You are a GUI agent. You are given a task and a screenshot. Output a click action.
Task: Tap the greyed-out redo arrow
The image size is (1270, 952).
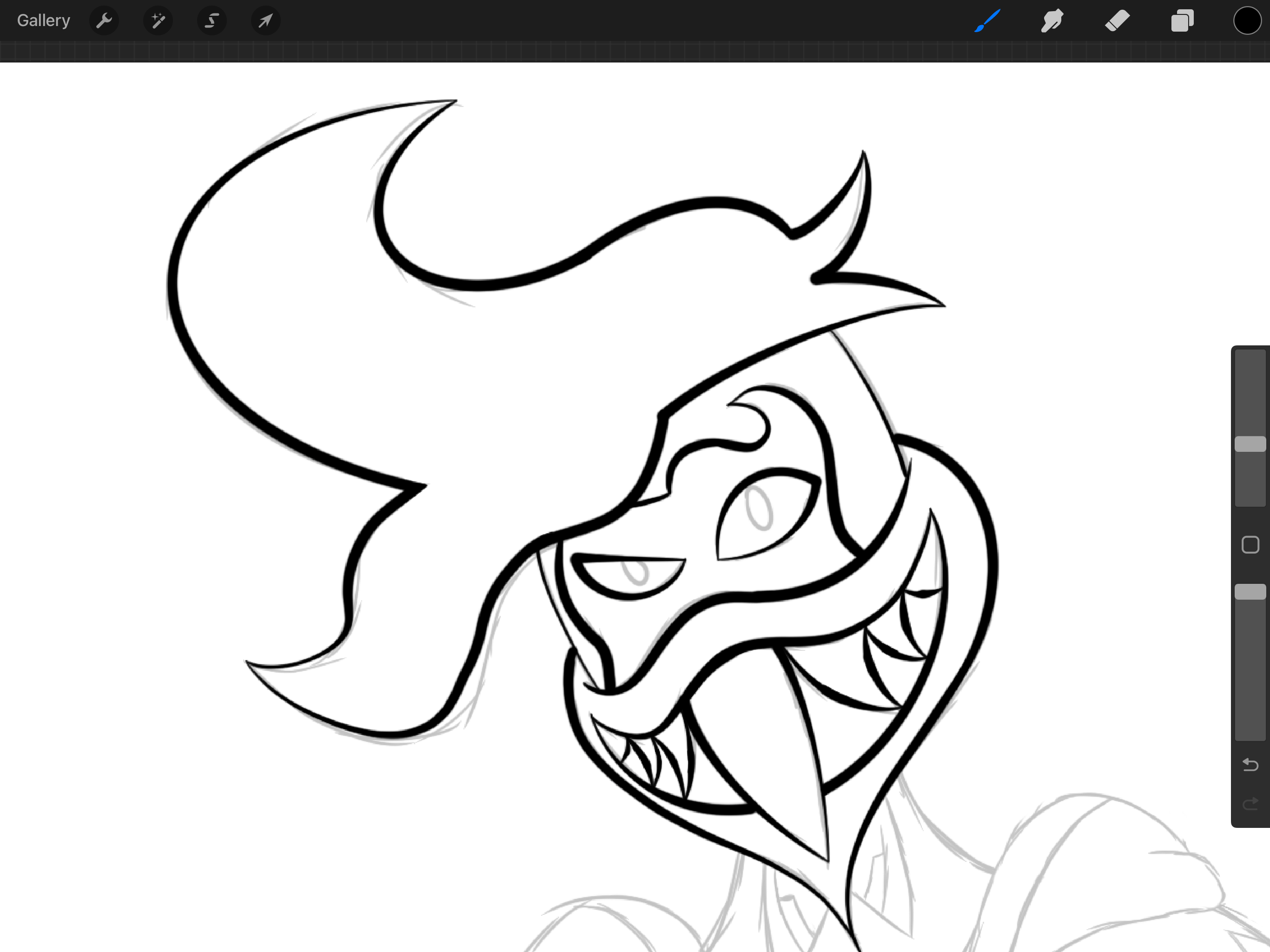[x=1250, y=804]
